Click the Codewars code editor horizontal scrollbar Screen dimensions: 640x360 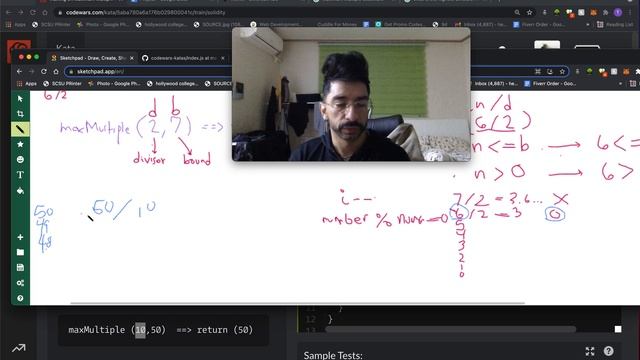click(450, 329)
